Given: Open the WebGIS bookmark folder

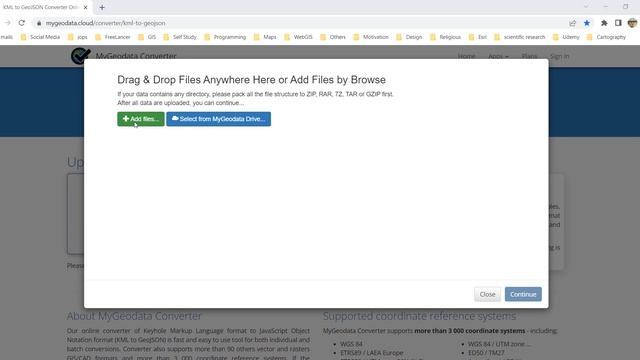Looking at the screenshot, I should [298, 37].
